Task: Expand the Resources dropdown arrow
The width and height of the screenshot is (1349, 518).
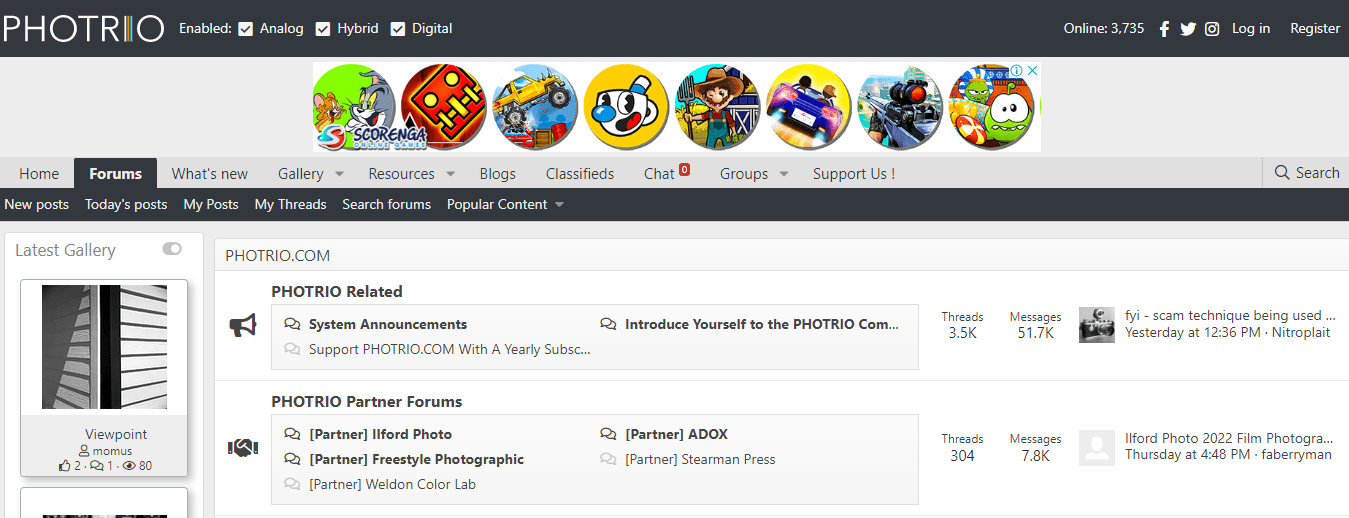Action: [450, 174]
